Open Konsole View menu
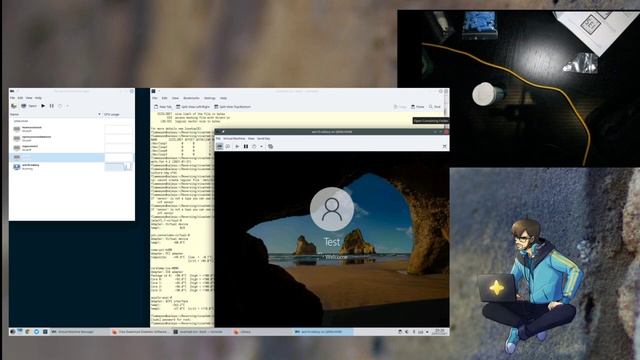This screenshot has width=640, height=360. (x=175, y=98)
